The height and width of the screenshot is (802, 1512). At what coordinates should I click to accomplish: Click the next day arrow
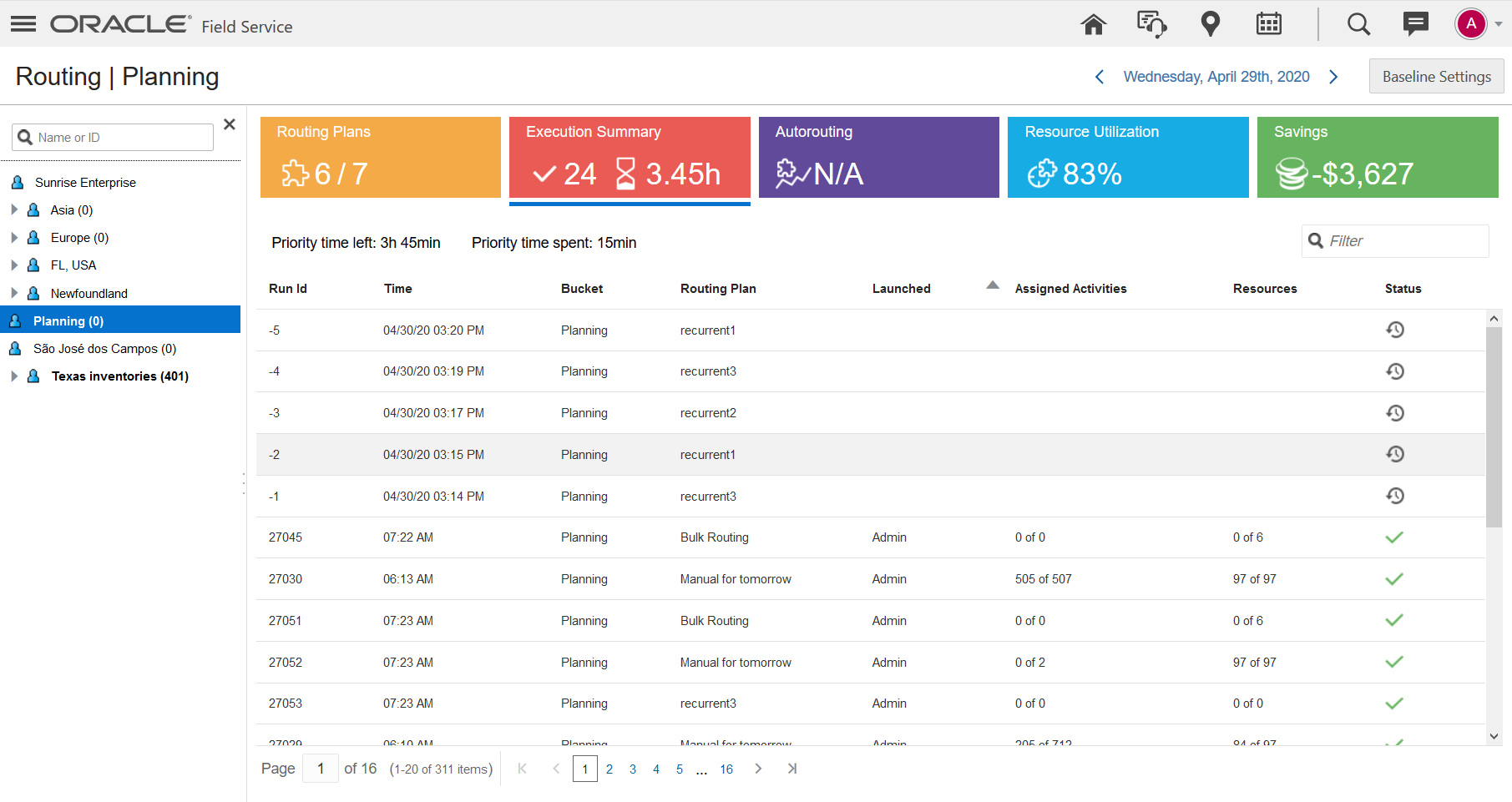(x=1333, y=77)
